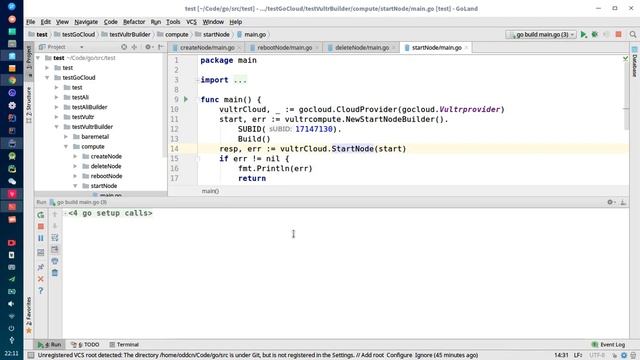
Task: Click the startNode breadcrumb
Action: pos(212,35)
